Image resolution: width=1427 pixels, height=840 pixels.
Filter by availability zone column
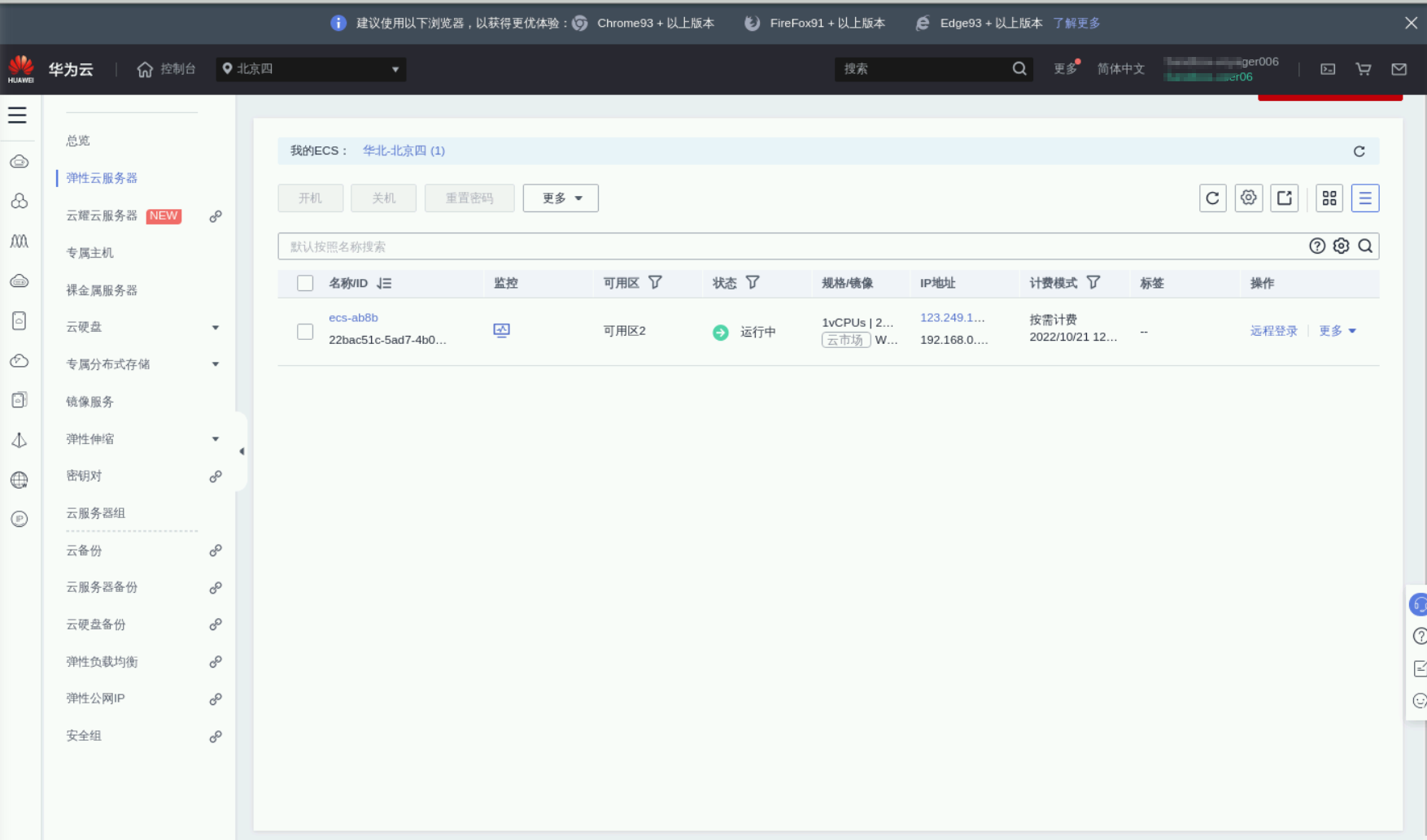(655, 283)
